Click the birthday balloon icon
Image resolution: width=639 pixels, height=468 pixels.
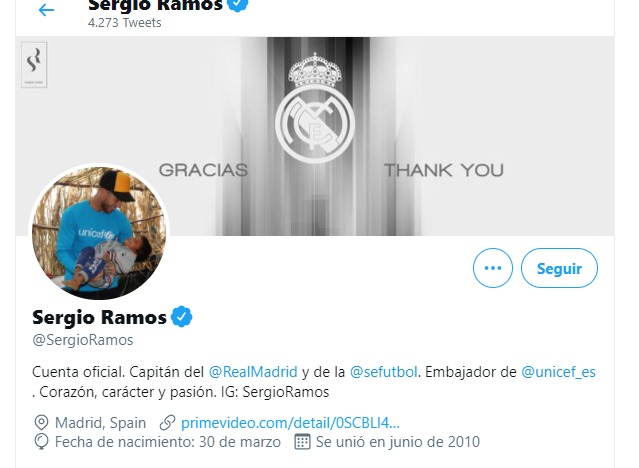click(x=41, y=442)
